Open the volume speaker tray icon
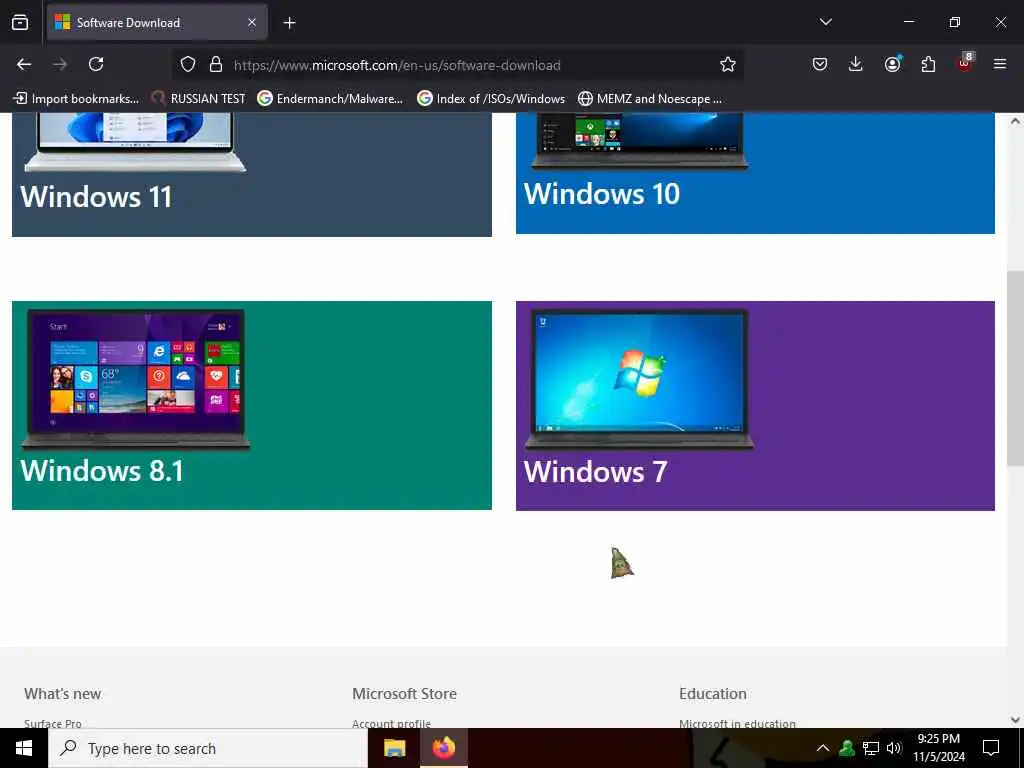1024x768 pixels. (x=894, y=748)
